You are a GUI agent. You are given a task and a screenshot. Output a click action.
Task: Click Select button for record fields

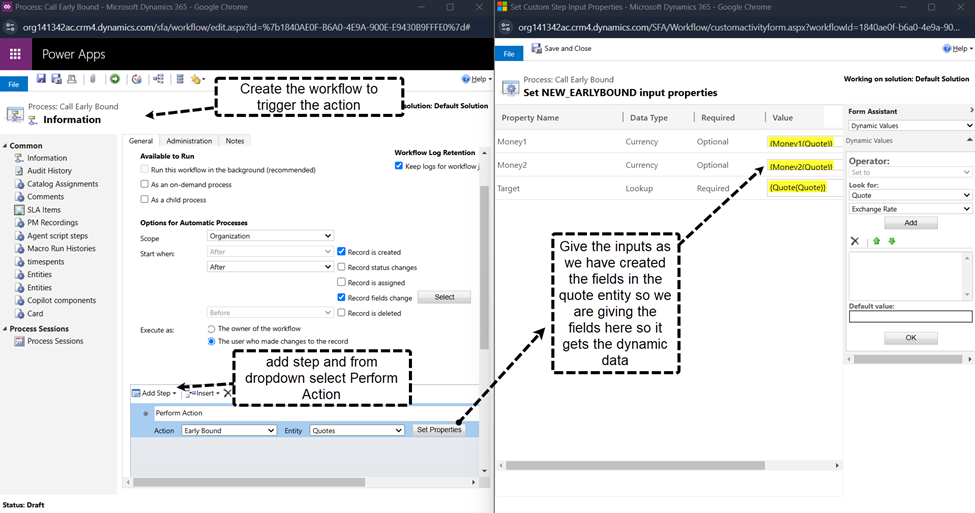444,297
